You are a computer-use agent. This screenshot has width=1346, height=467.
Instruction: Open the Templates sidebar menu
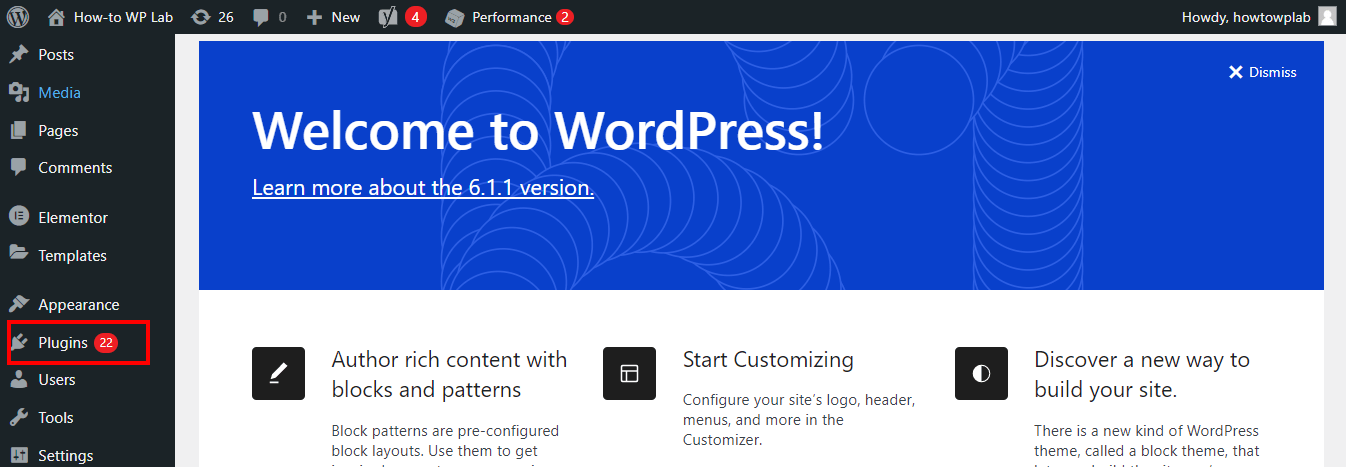tap(72, 256)
